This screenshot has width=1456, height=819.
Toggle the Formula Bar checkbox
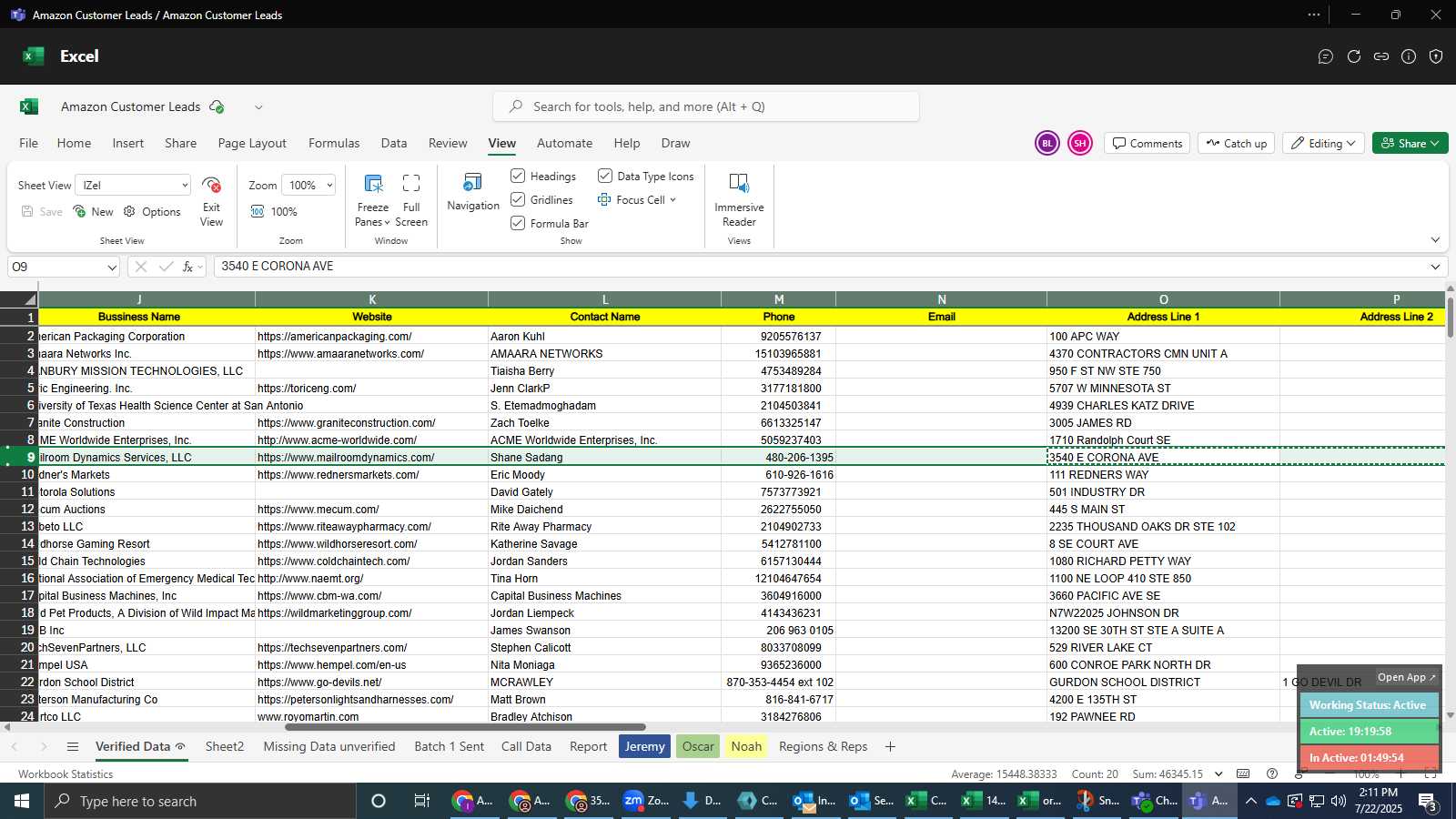point(518,223)
